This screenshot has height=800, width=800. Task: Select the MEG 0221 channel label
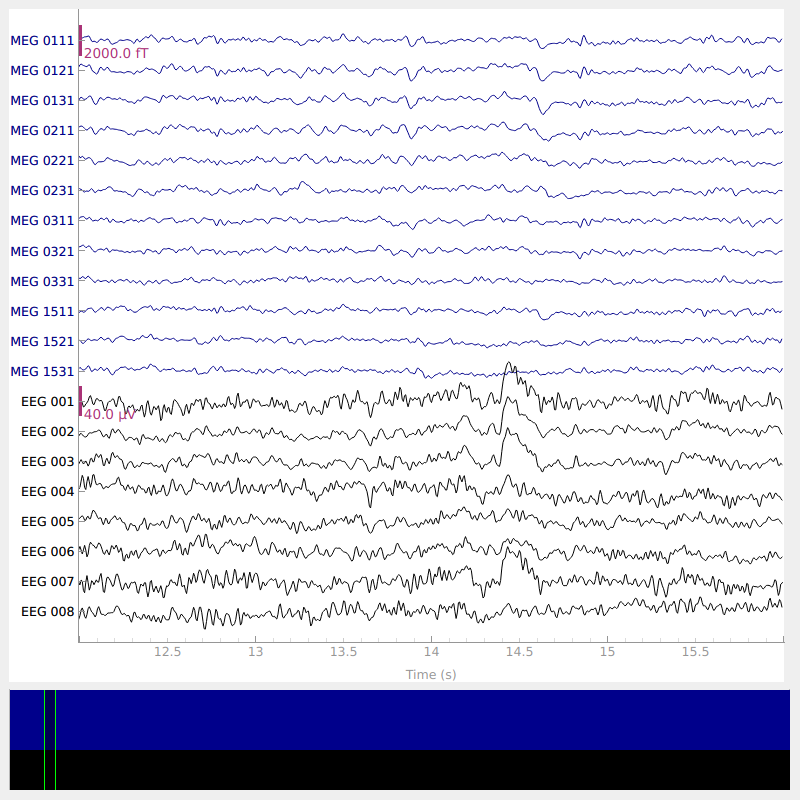click(42, 161)
